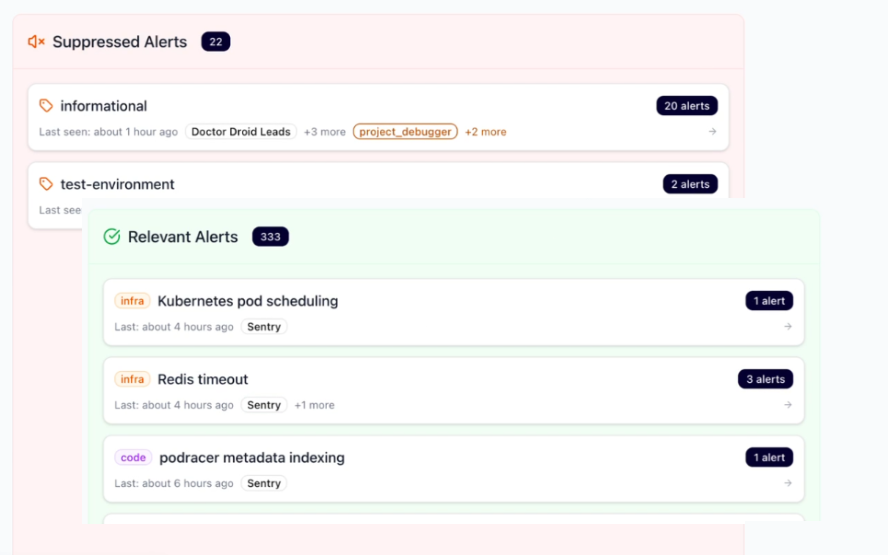The height and width of the screenshot is (555, 888).
Task: Click the 333 Relevant Alerts counter badge
Action: point(270,237)
